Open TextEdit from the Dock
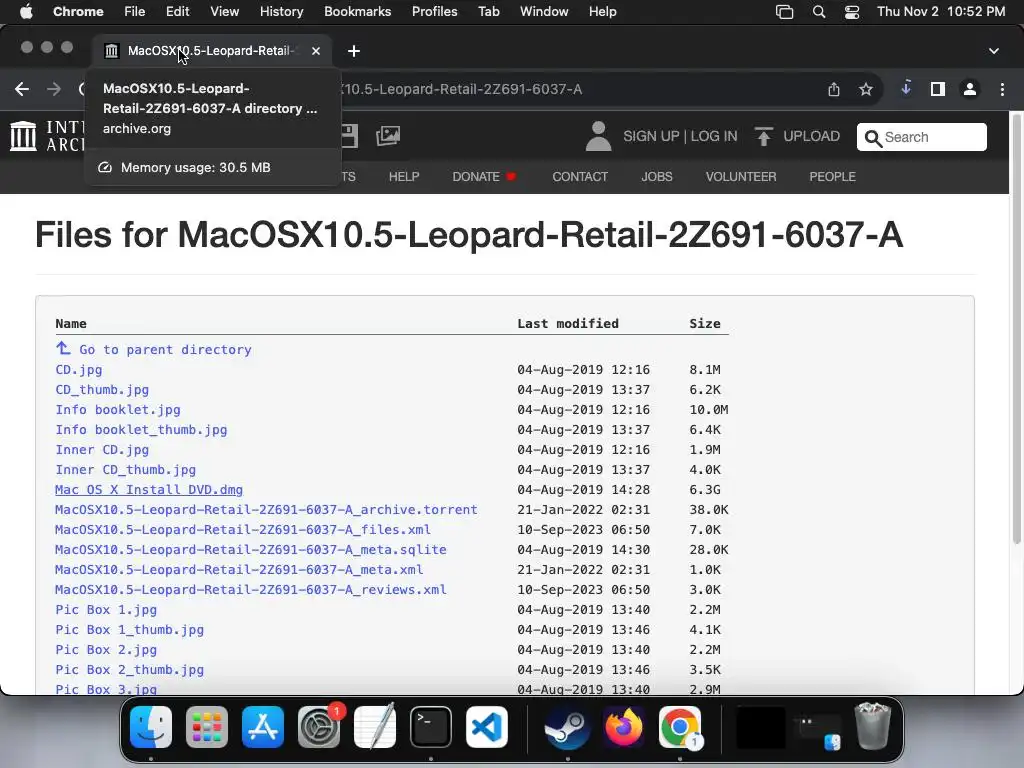 tap(375, 727)
